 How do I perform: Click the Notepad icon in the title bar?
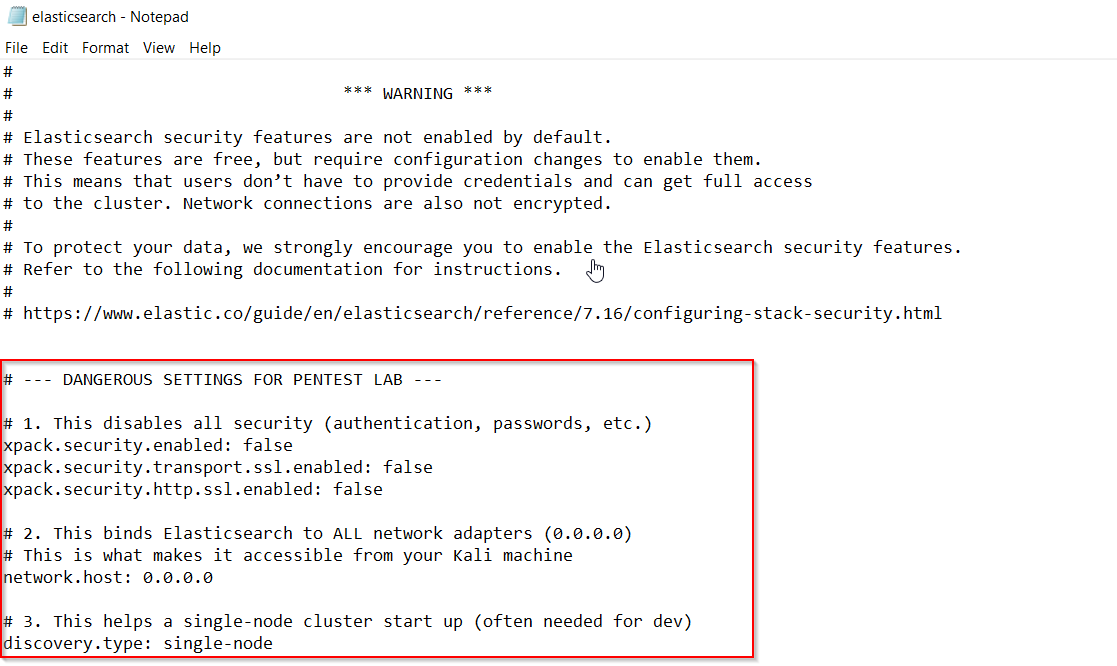coord(17,16)
